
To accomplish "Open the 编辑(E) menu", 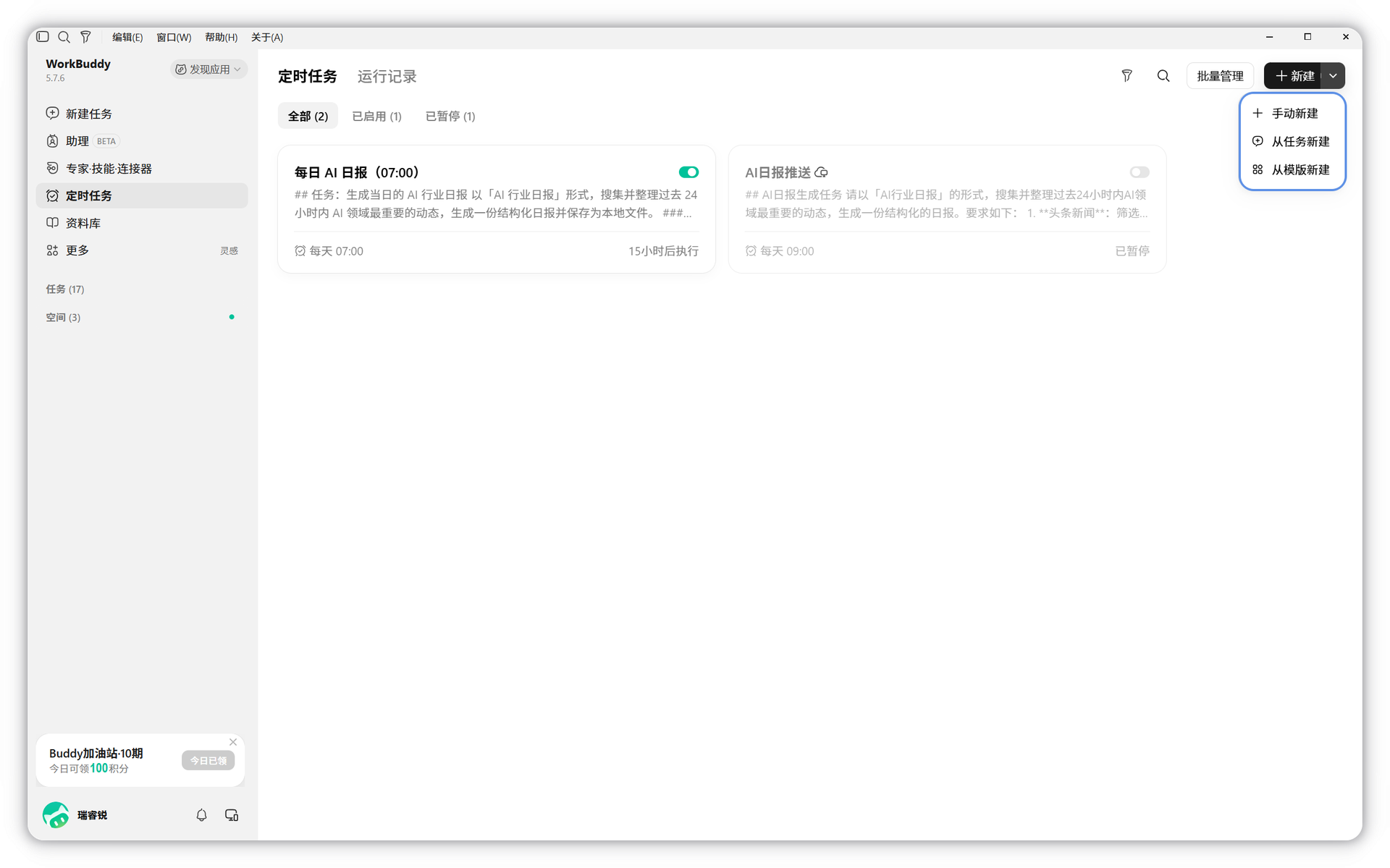I will [x=127, y=37].
